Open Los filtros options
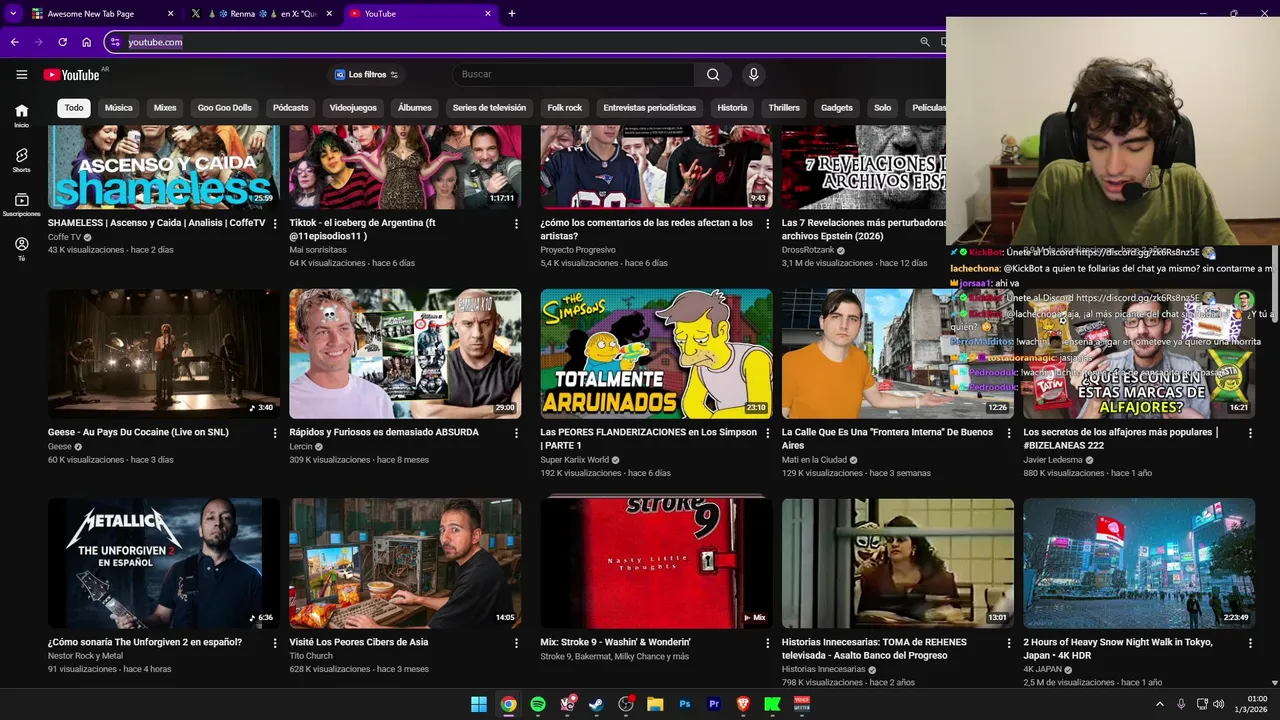The image size is (1280, 720). click(x=367, y=75)
